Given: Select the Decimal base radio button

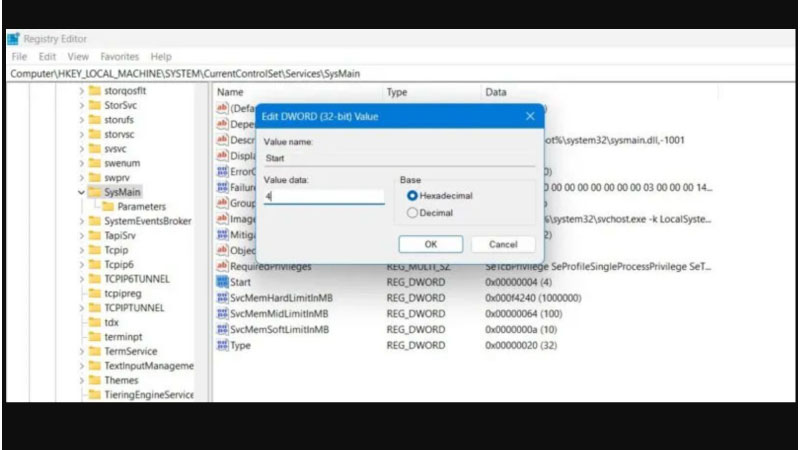Looking at the screenshot, I should coord(412,213).
